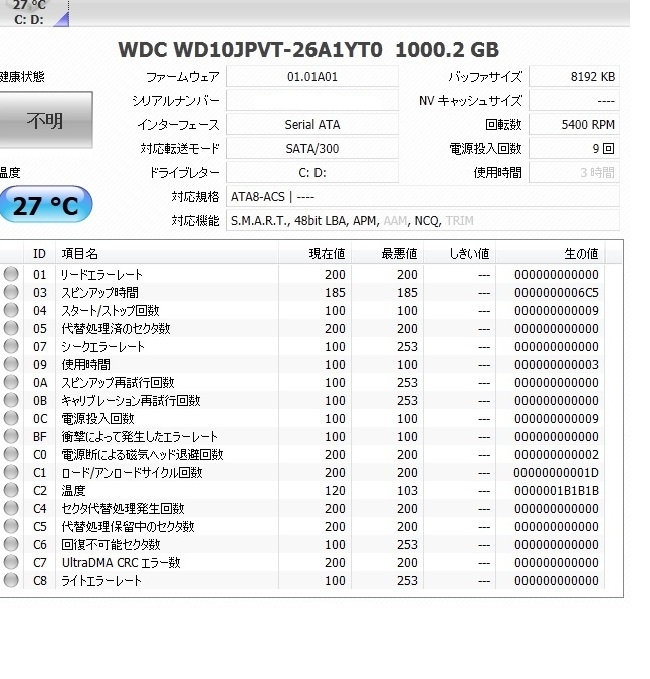This screenshot has height=679, width=650.
Task: Select the シークエラーレート row
Action: tap(302, 346)
